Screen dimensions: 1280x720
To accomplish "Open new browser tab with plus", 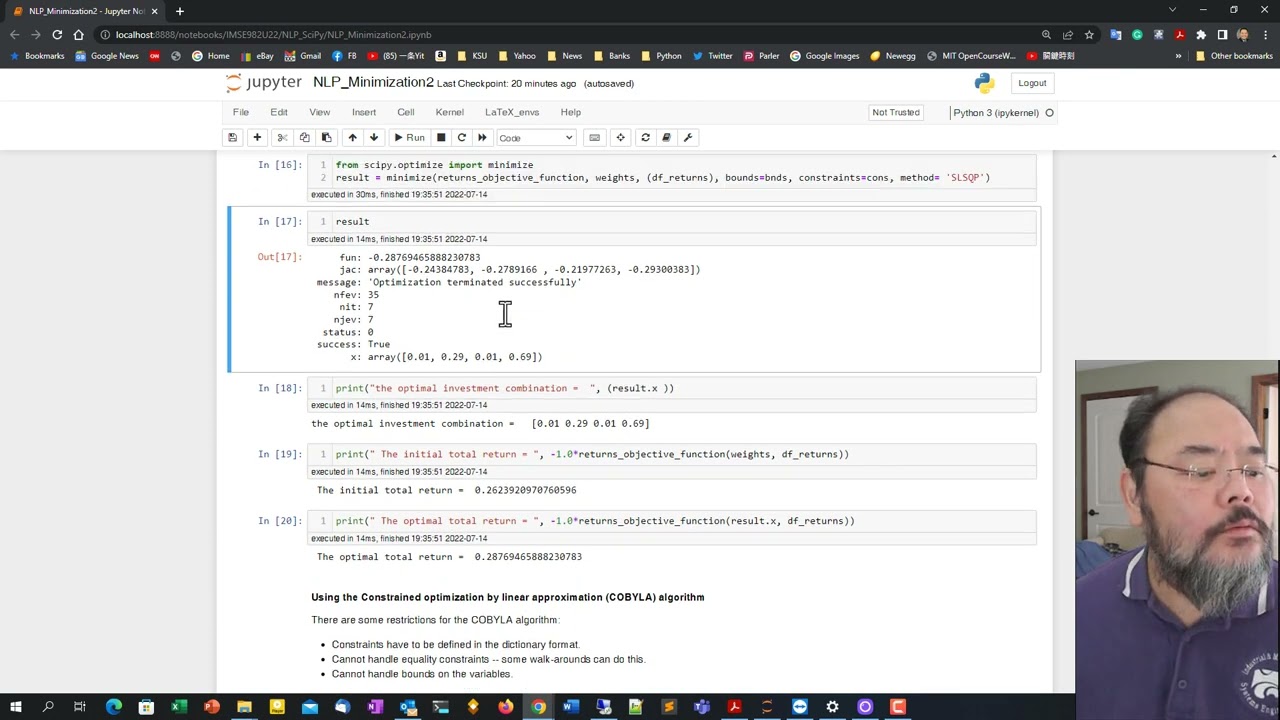I will [179, 11].
